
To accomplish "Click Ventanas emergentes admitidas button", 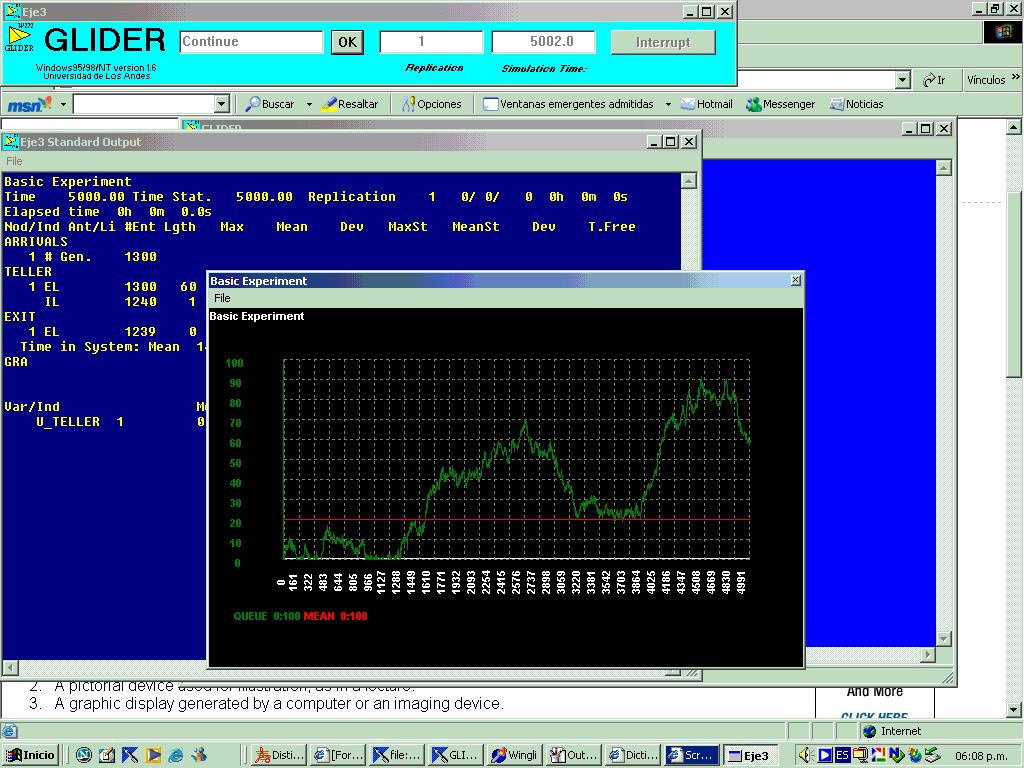I will [568, 104].
